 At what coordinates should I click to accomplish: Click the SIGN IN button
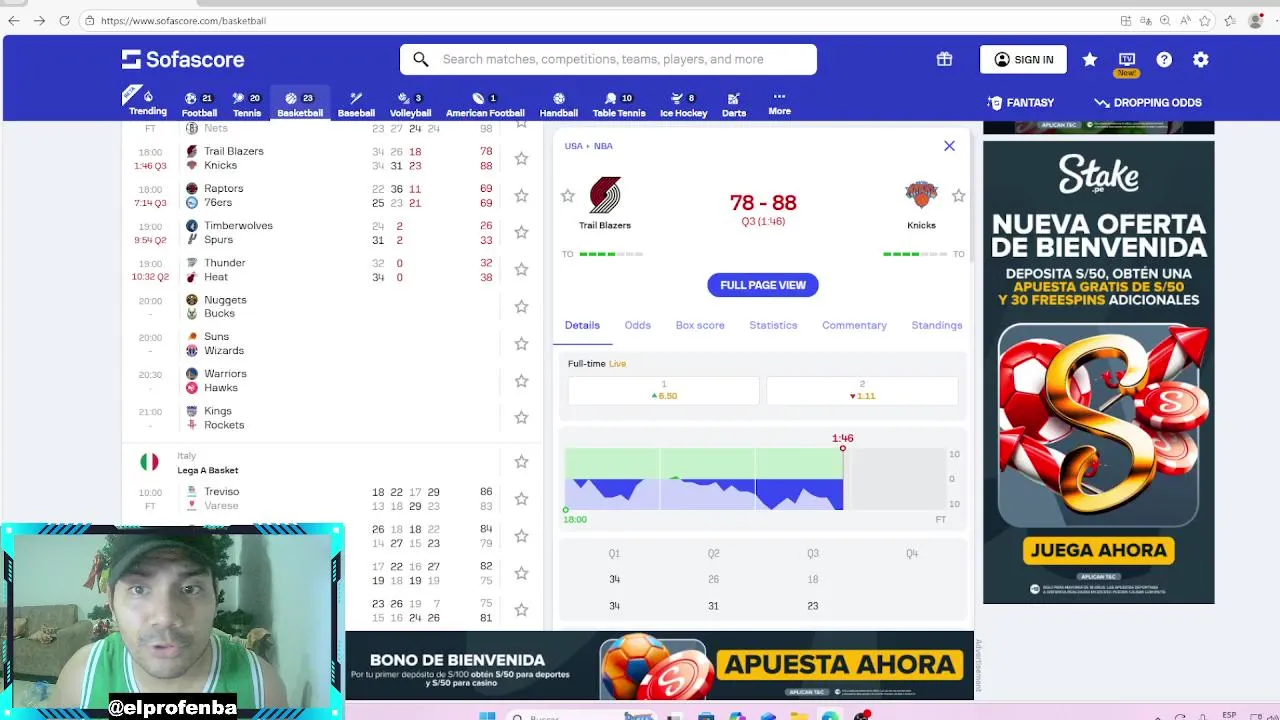[1023, 59]
